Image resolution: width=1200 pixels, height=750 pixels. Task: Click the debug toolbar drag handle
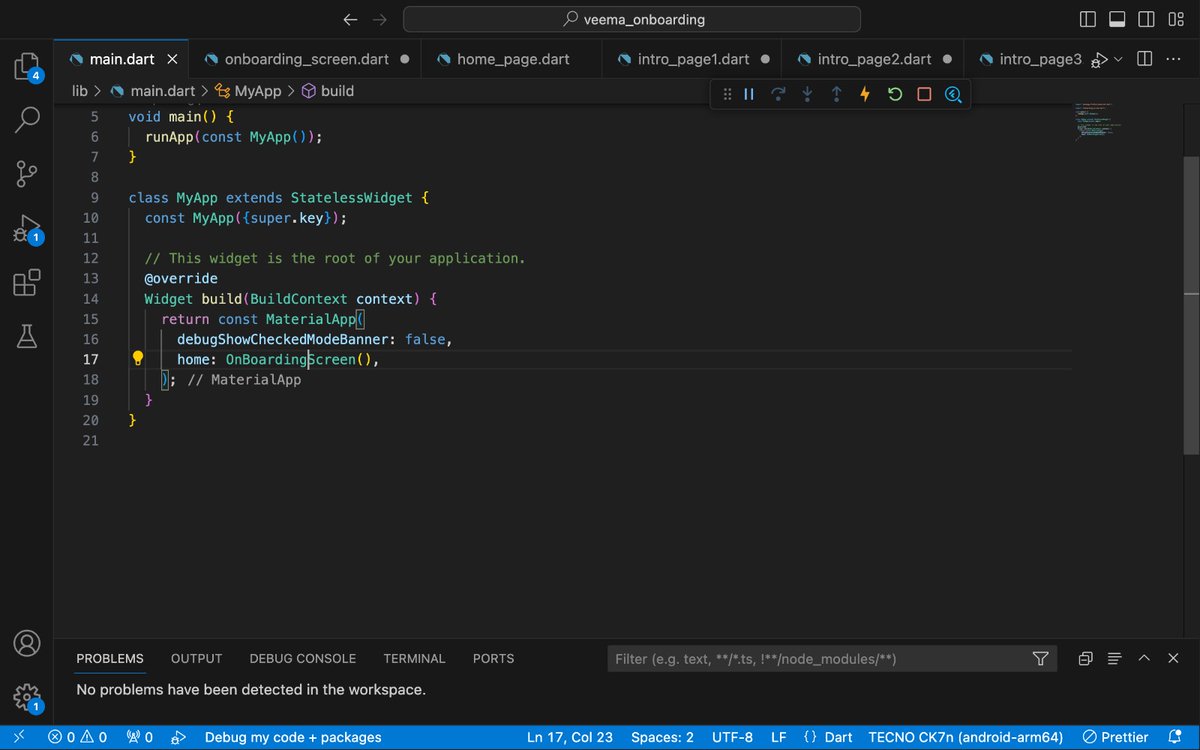pyautogui.click(x=727, y=94)
